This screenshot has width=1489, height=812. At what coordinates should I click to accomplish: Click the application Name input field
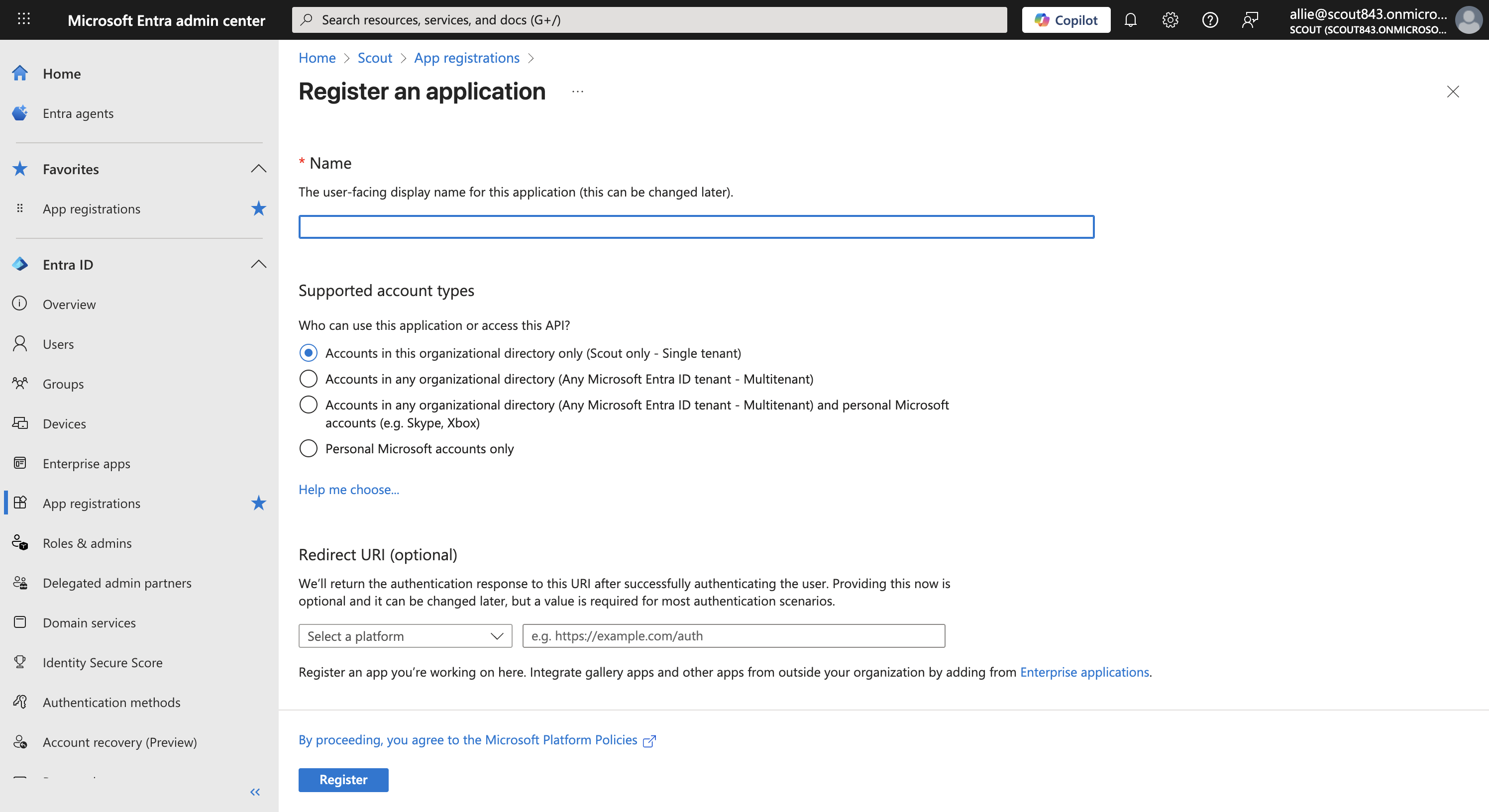tap(696, 226)
